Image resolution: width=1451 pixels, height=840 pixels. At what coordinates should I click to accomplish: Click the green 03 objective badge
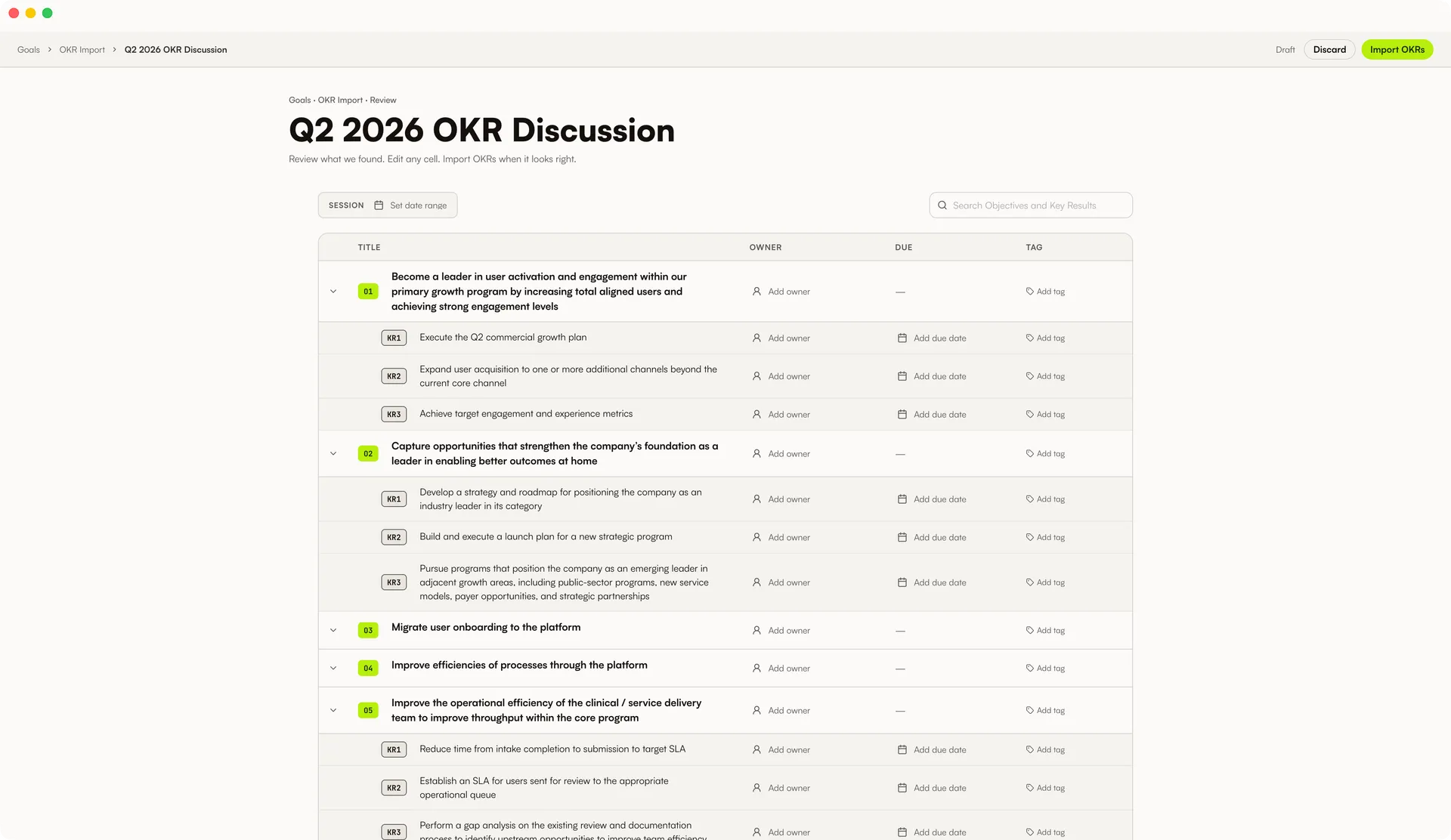click(x=368, y=631)
